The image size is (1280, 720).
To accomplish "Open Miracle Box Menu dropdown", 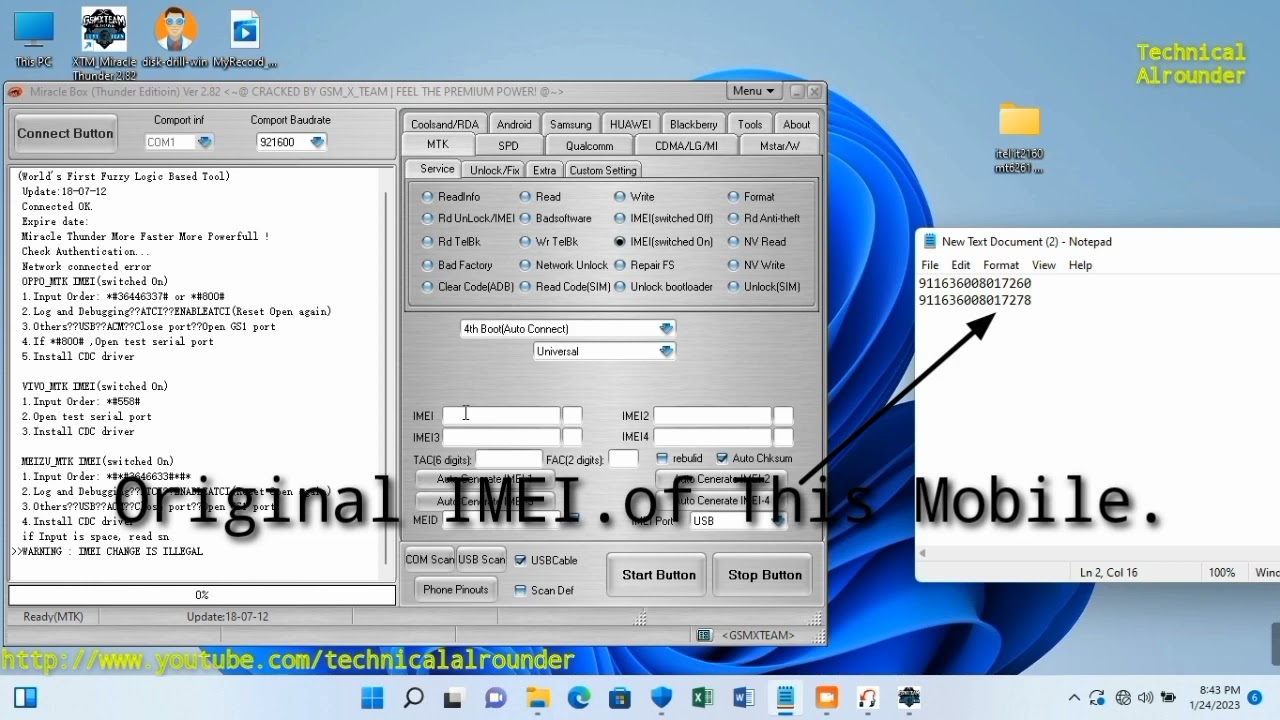I will 754,91.
